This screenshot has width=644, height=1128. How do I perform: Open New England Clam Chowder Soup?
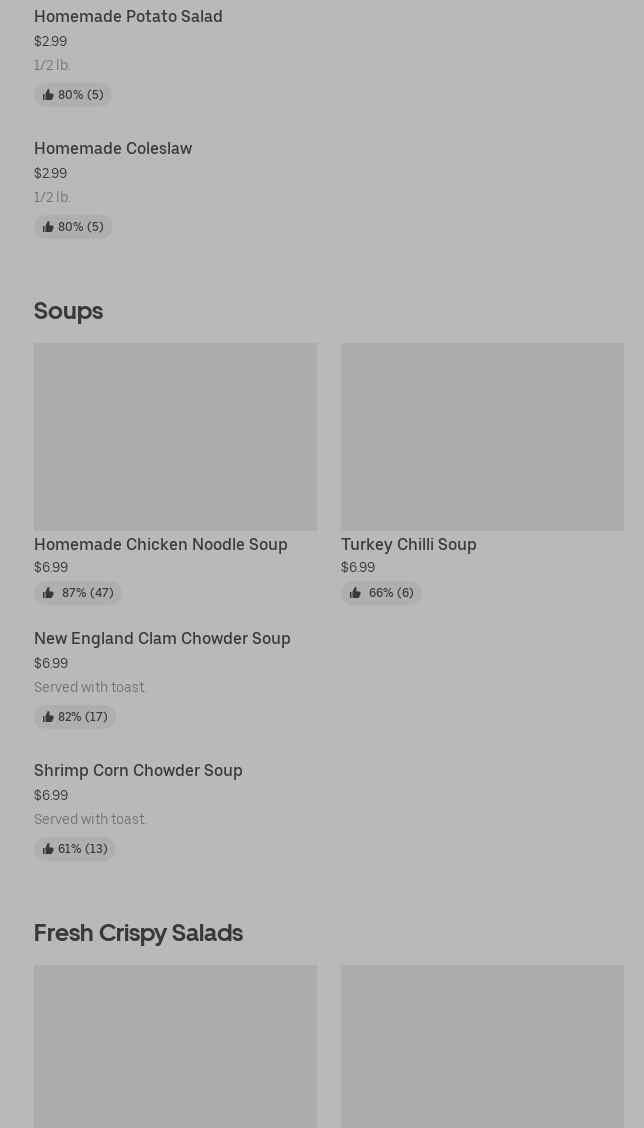(x=162, y=638)
